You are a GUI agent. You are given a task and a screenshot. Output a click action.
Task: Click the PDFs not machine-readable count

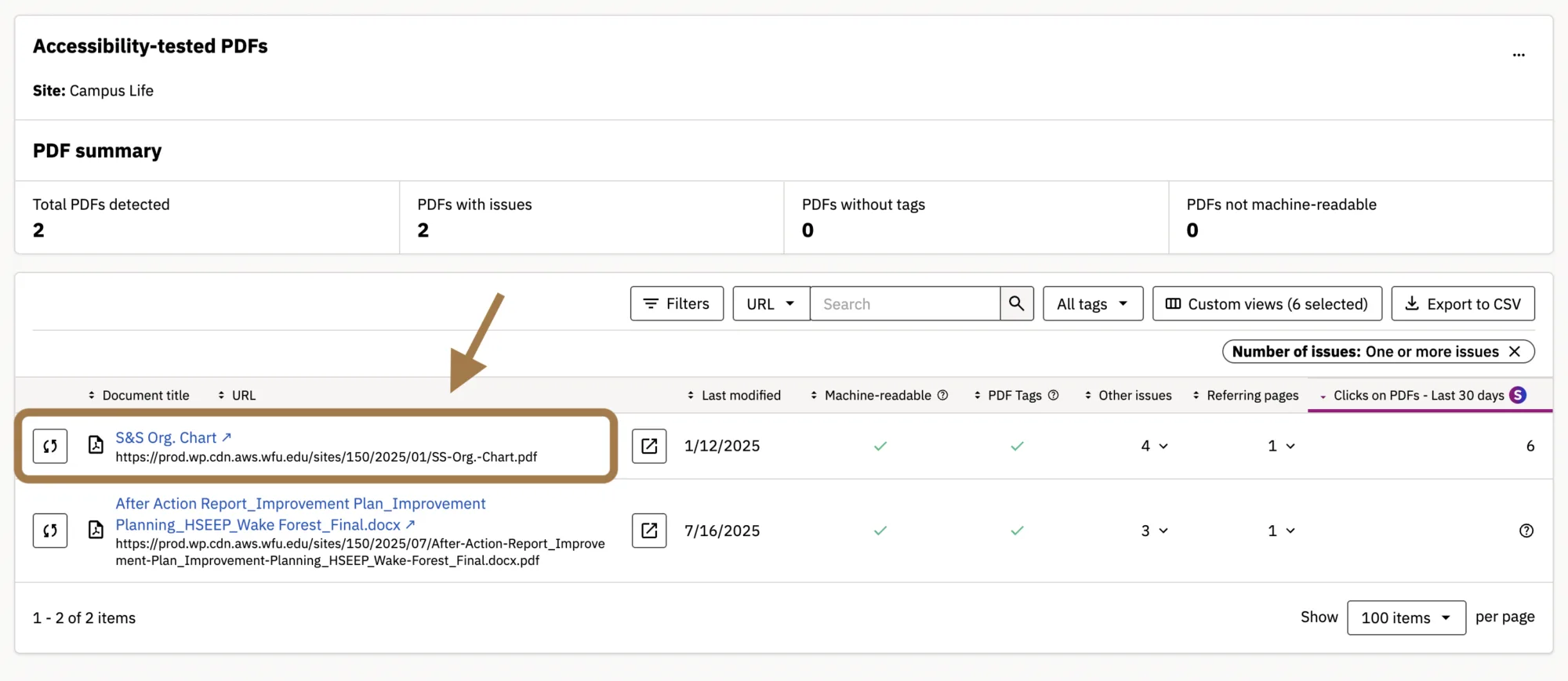1192,230
